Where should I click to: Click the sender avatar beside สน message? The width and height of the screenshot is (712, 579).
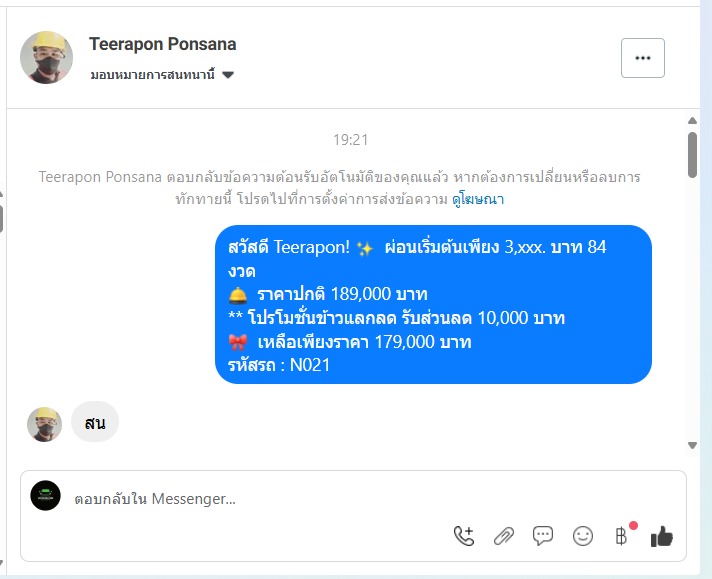44,424
